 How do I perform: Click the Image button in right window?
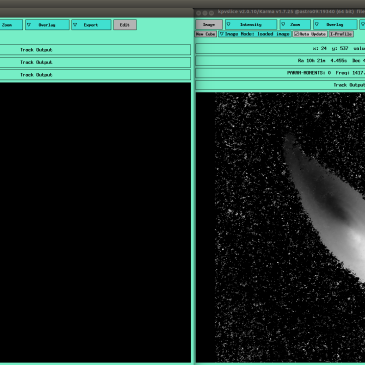click(209, 25)
